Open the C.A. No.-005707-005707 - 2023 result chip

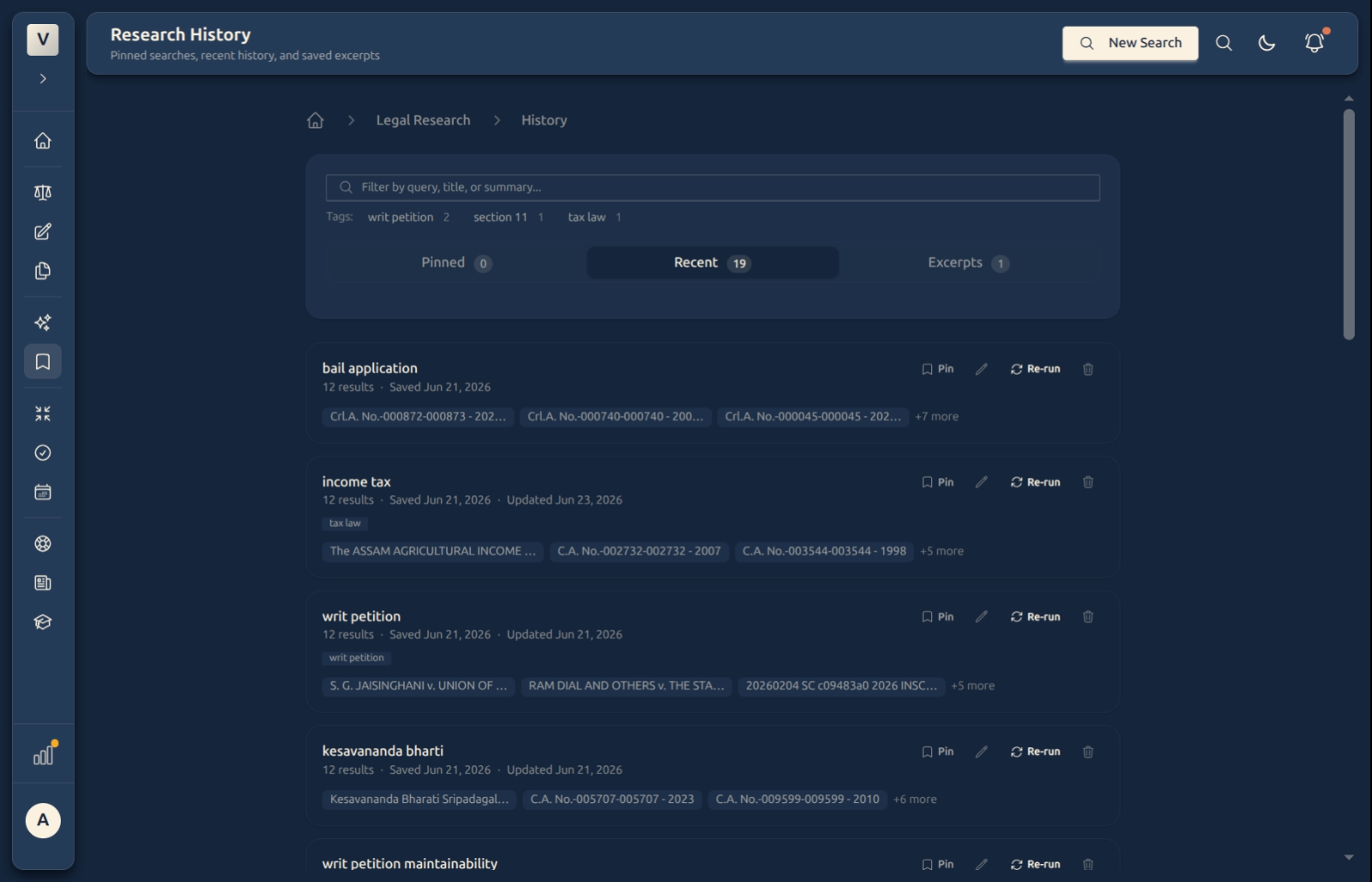[x=611, y=799]
